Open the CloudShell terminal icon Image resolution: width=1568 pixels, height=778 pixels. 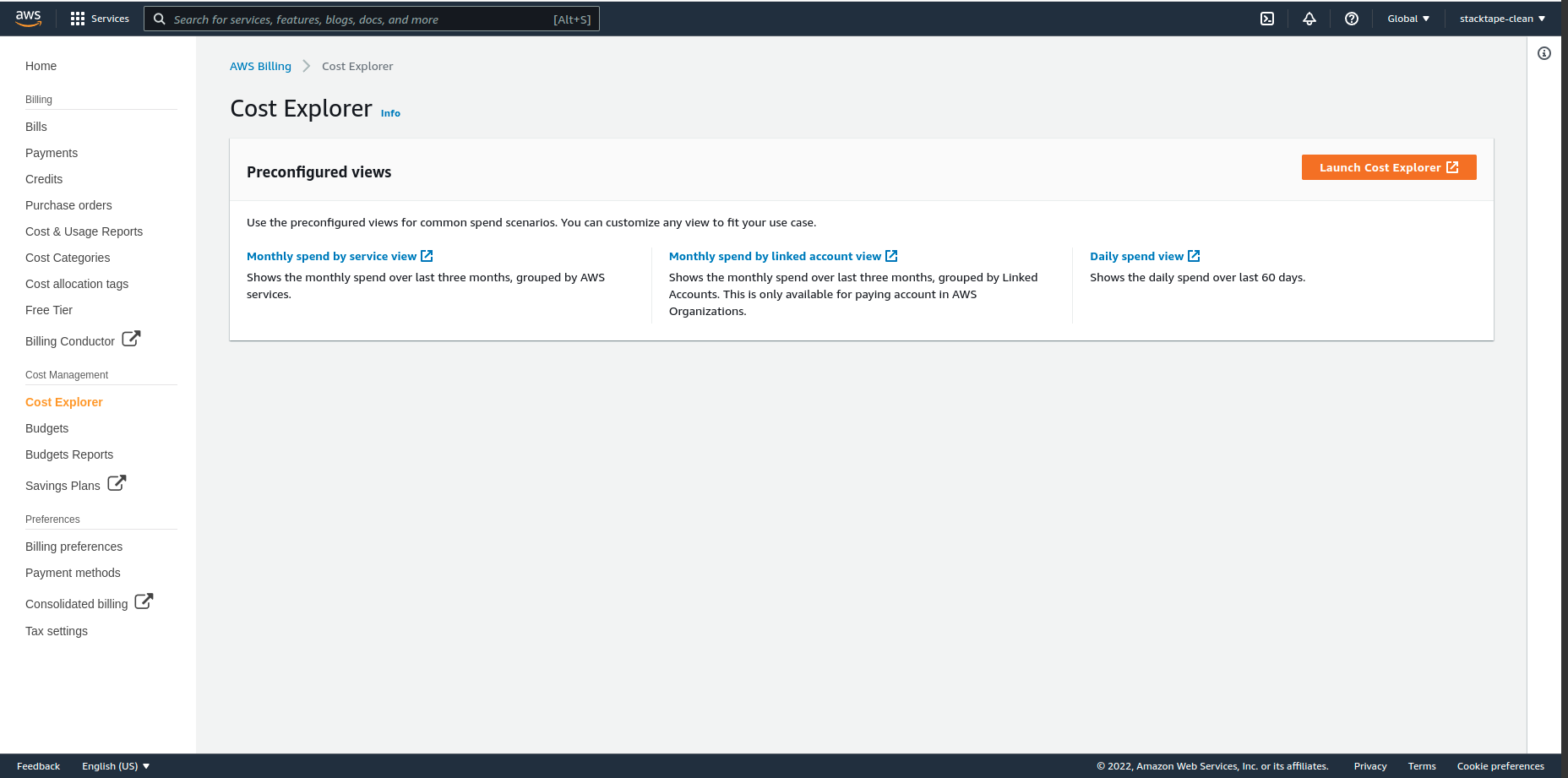click(x=1267, y=19)
